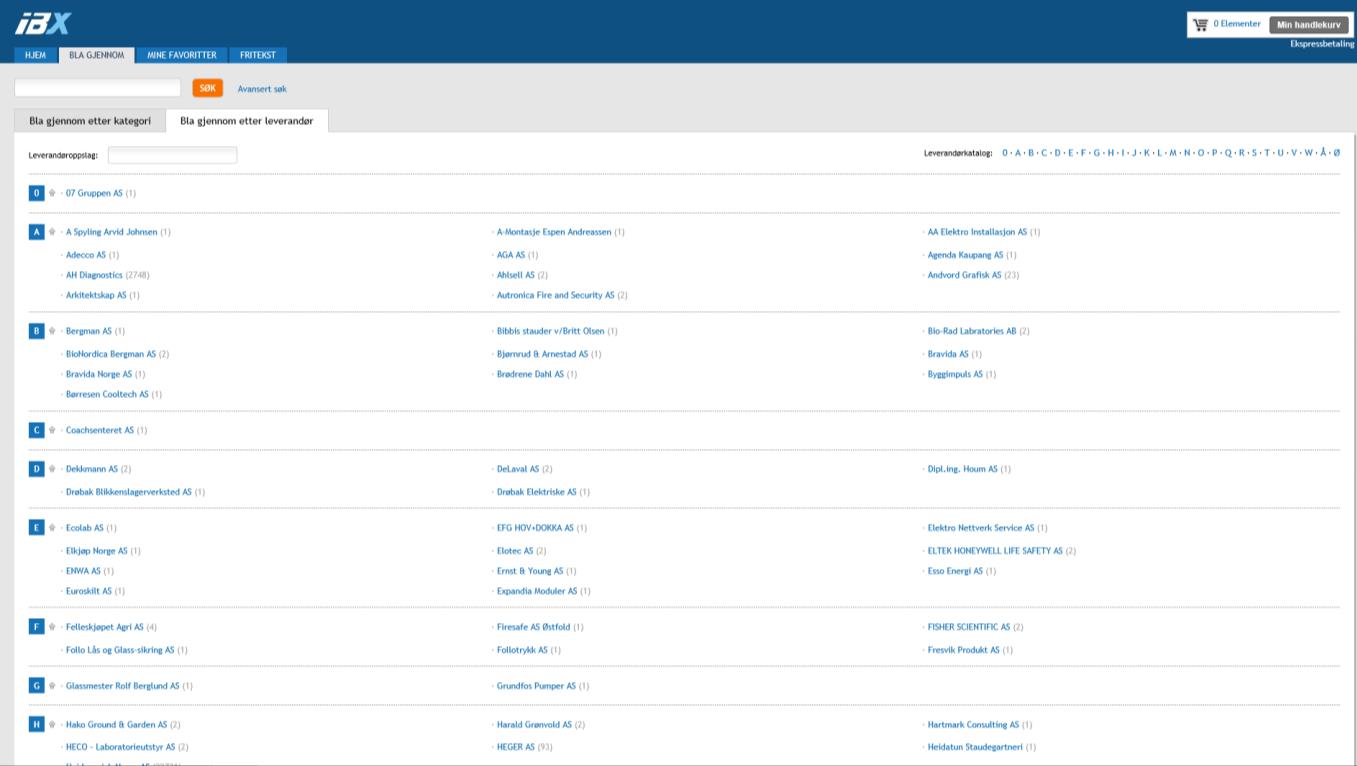Jump to letter Å in Leverandørkatalog index

tap(1323, 153)
